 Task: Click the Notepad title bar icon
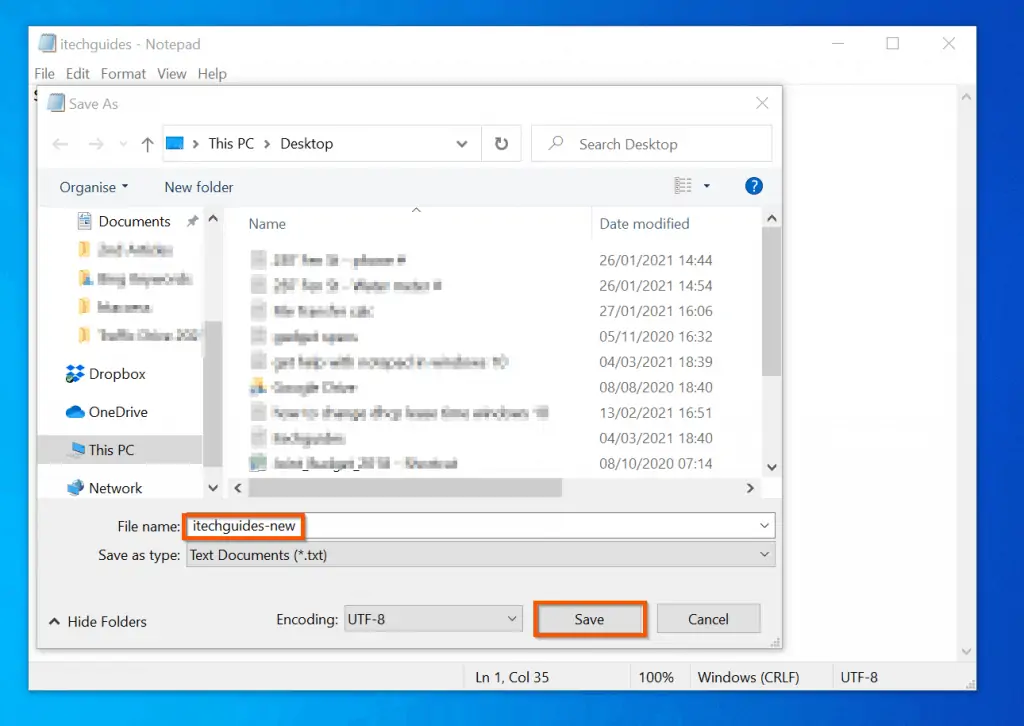point(47,44)
